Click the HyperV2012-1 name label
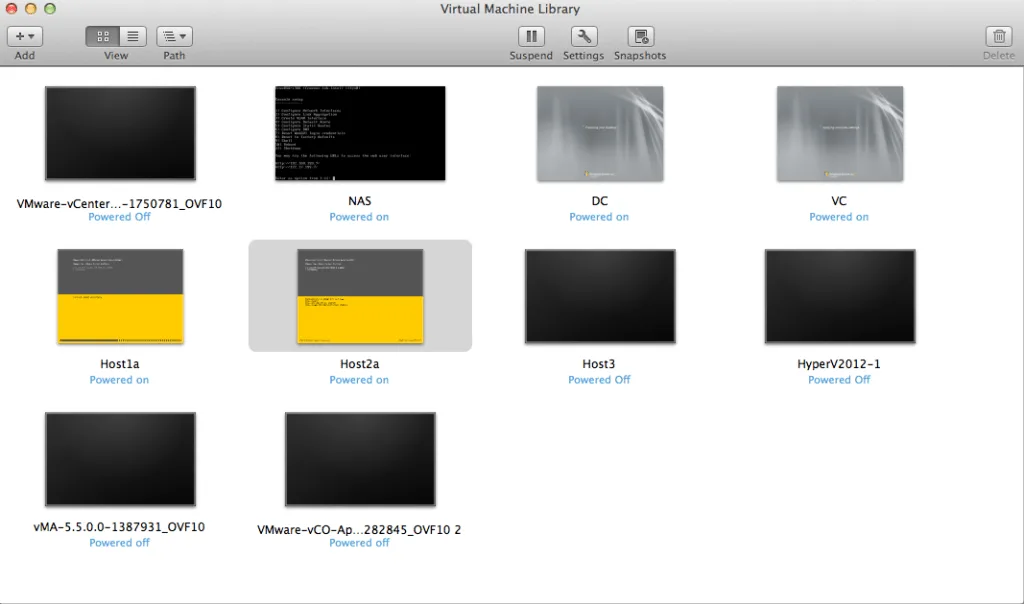This screenshot has height=604, width=1024. (839, 364)
